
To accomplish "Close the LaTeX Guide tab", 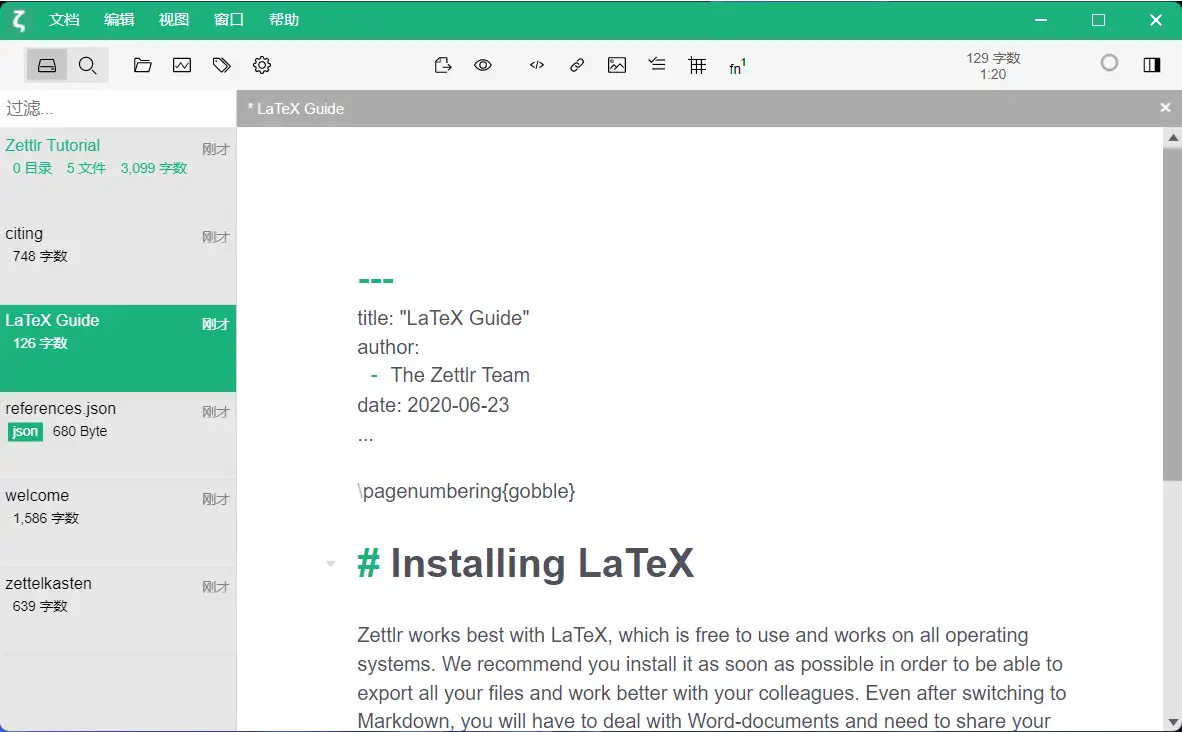I will tap(1165, 108).
